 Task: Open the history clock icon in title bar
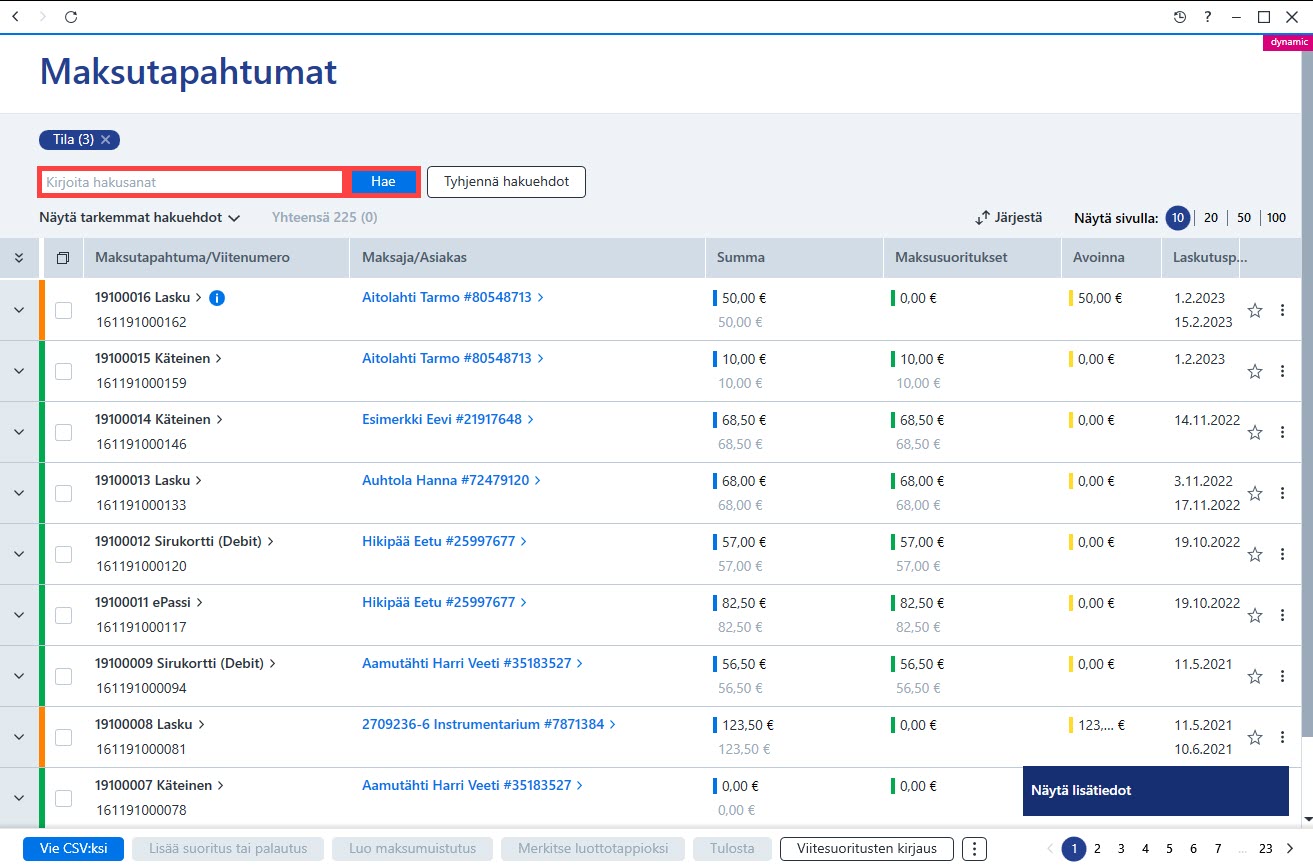pyautogui.click(x=1180, y=17)
